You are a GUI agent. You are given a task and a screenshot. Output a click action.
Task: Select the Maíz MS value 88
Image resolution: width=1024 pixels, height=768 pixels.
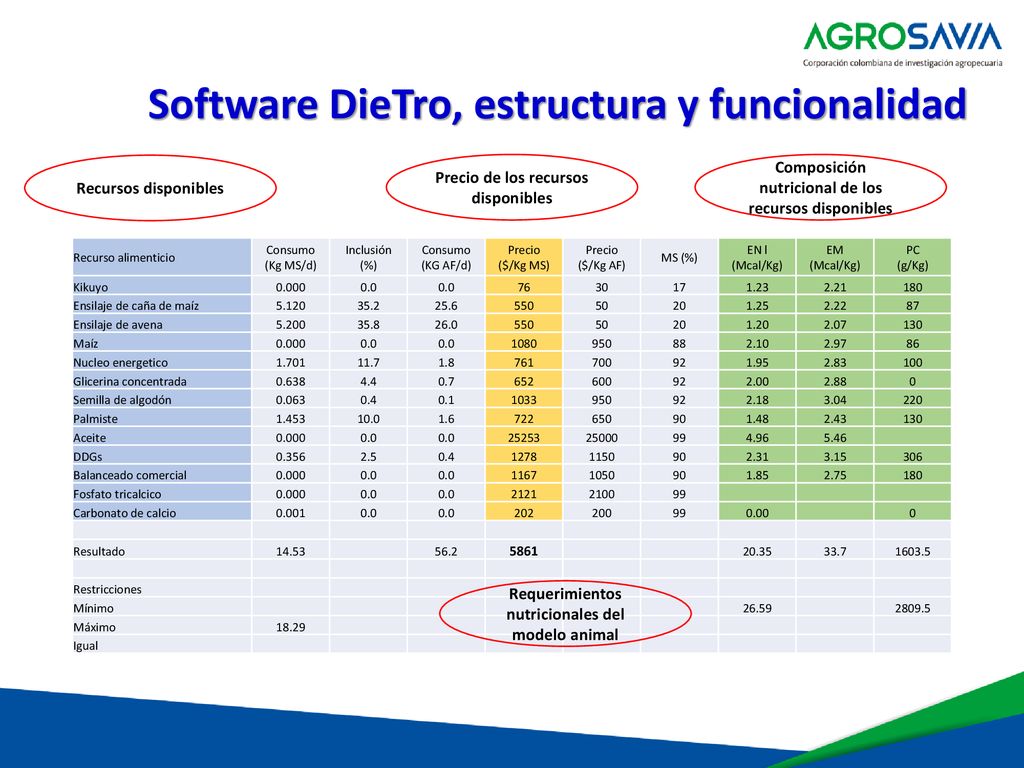tap(679, 344)
